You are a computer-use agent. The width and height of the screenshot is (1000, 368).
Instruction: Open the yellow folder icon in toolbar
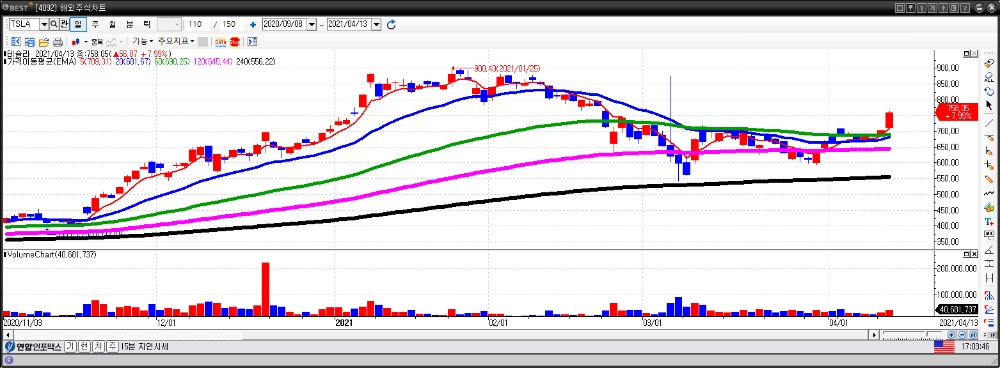click(x=44, y=41)
